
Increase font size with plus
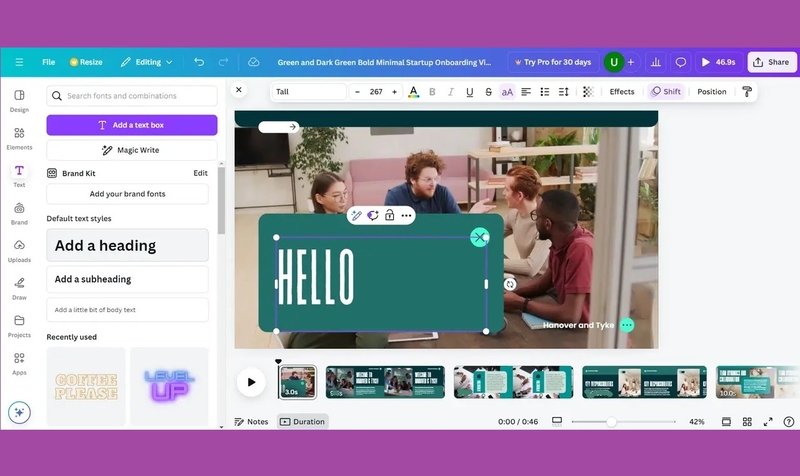tap(394, 92)
